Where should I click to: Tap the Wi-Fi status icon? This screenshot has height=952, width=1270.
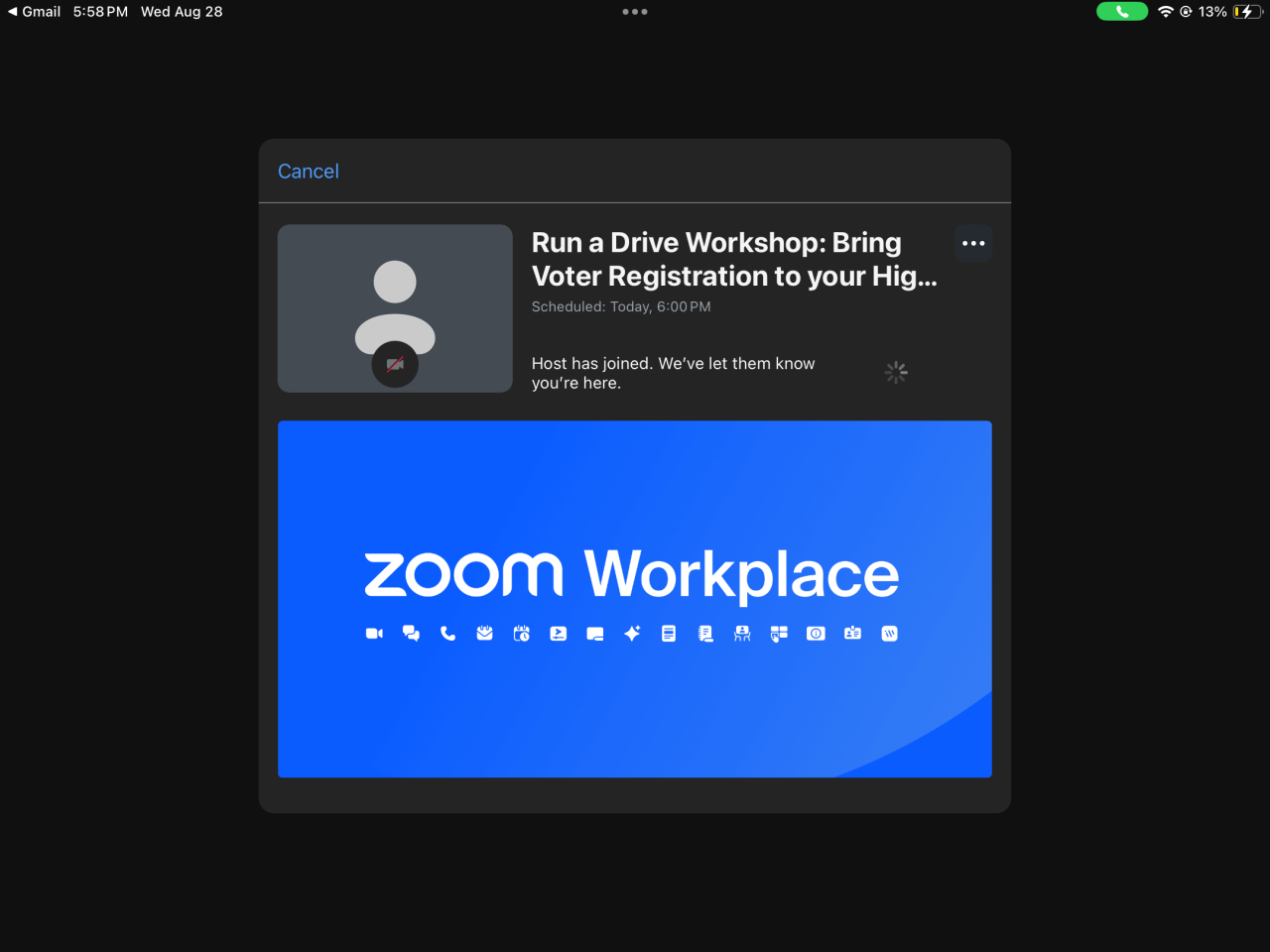coord(1166,12)
